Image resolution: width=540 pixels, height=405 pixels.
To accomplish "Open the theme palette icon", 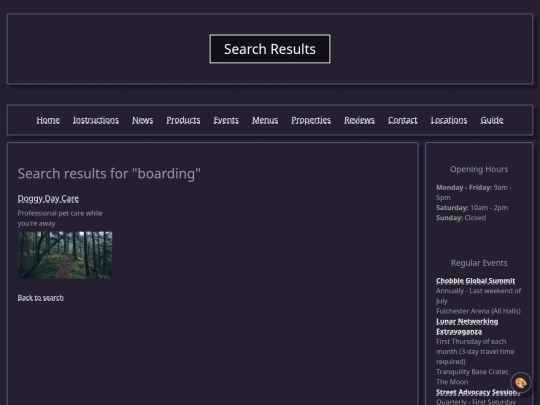I will click(521, 383).
